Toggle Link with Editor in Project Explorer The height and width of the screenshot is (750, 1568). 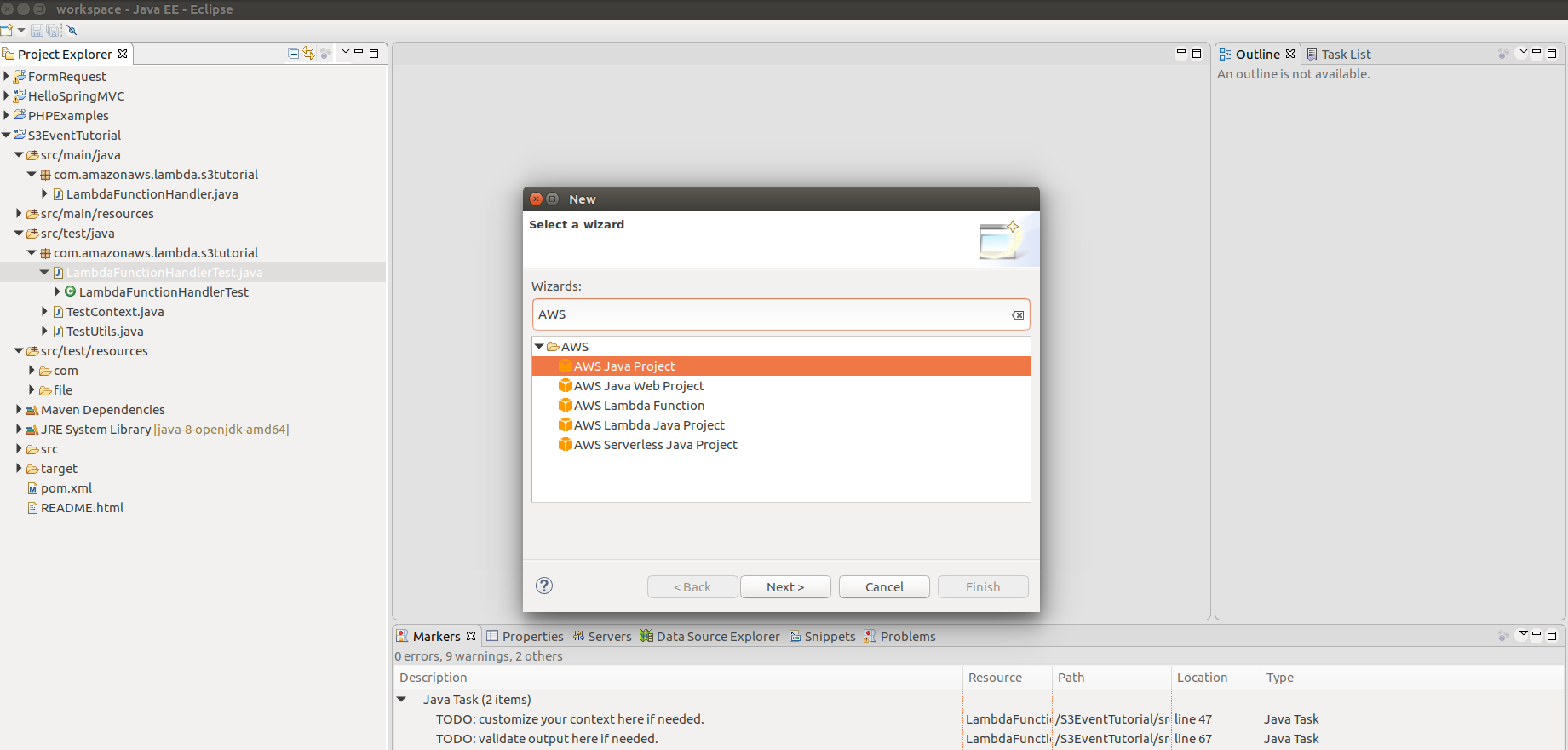pyautogui.click(x=308, y=53)
